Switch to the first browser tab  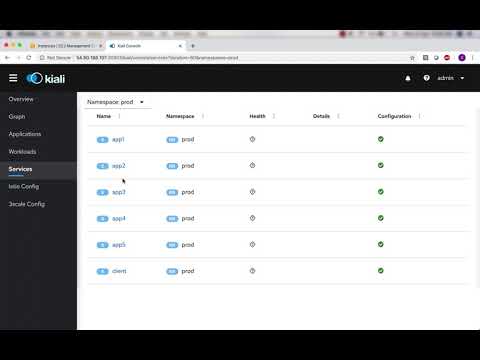point(66,46)
